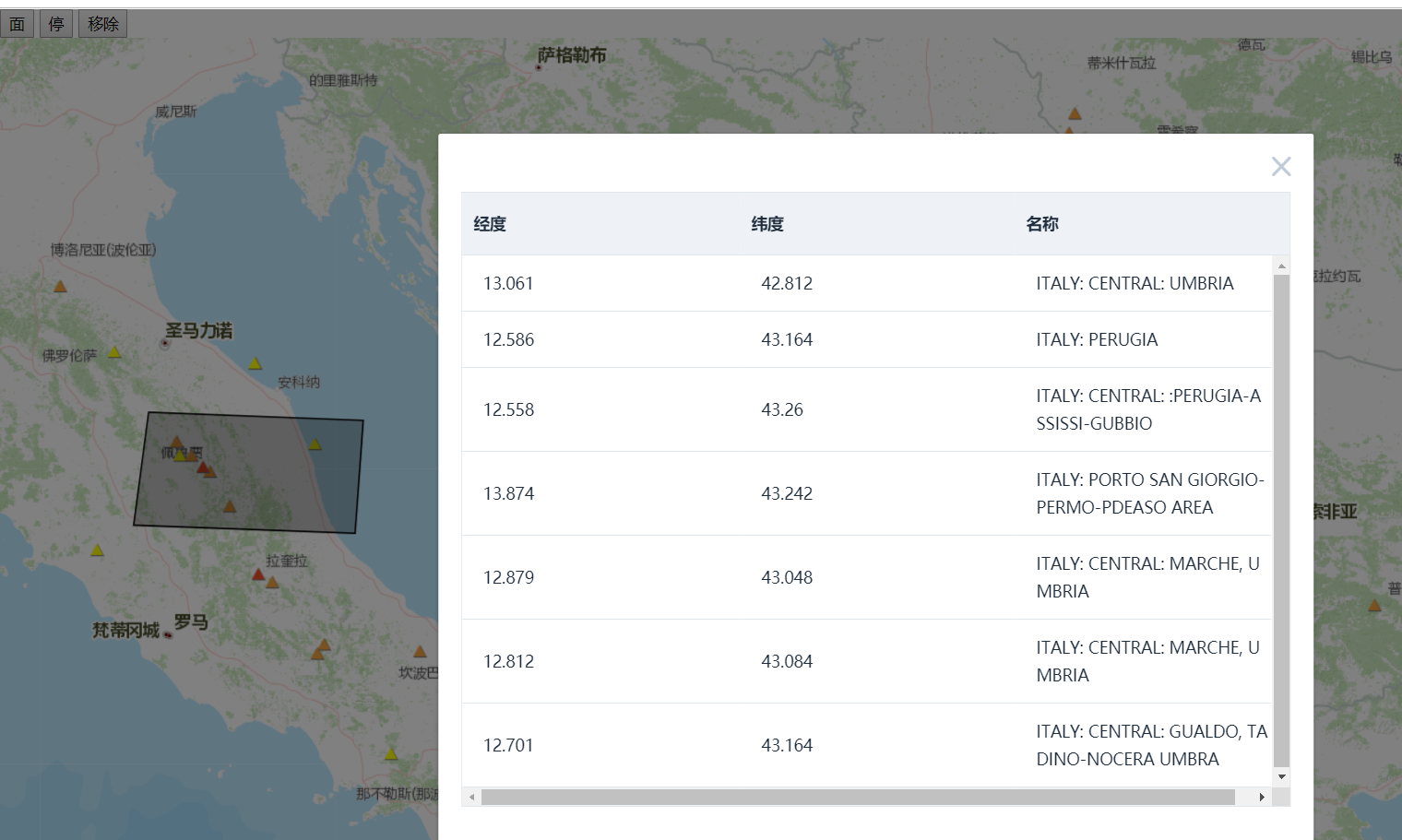1402x840 pixels.
Task: Select the ITALY: PERUGIA table row
Action: point(867,339)
